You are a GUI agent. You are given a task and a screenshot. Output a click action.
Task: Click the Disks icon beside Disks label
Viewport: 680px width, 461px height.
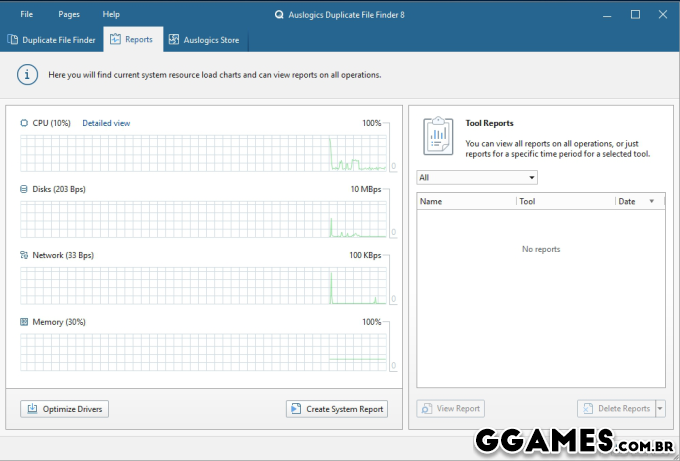(x=24, y=189)
